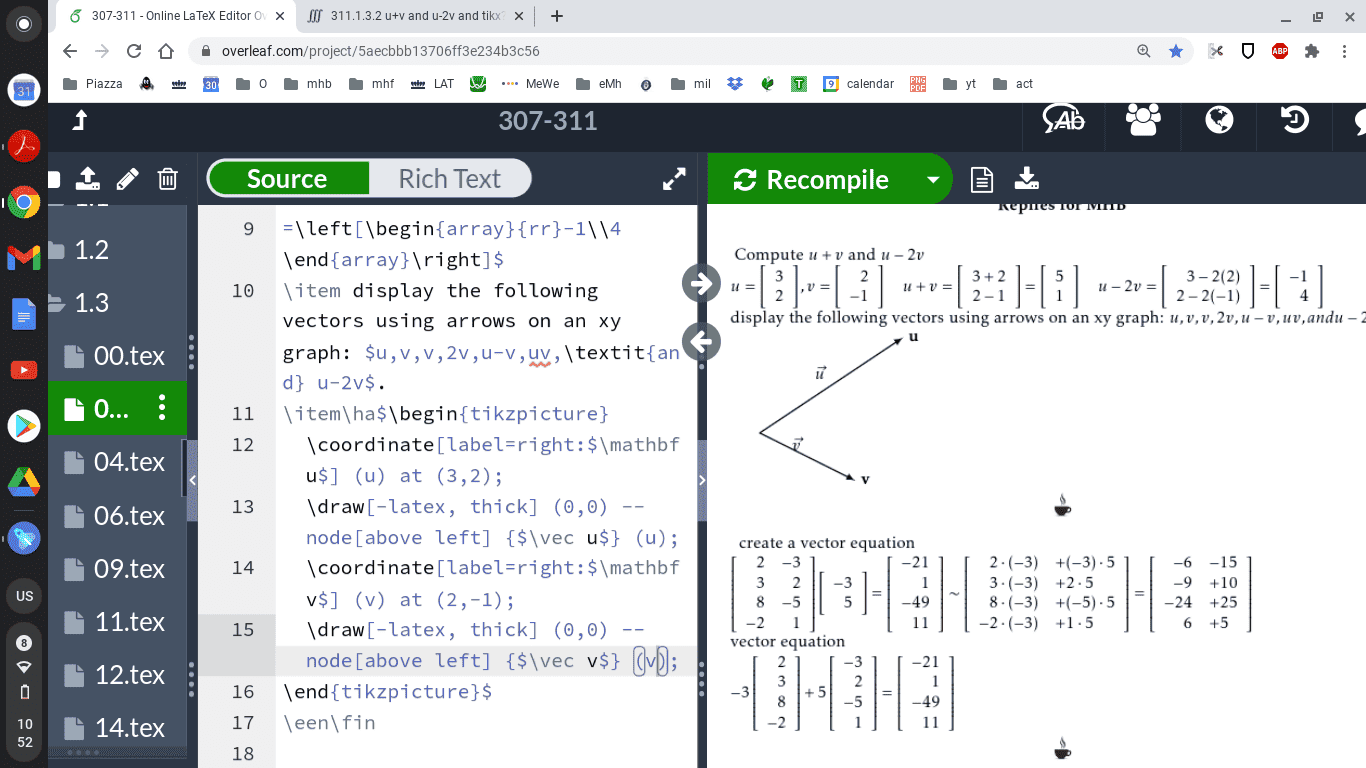Screen dimensions: 1366x768
Task: Click the PDF pane collapse handle
Action: pos(702,480)
